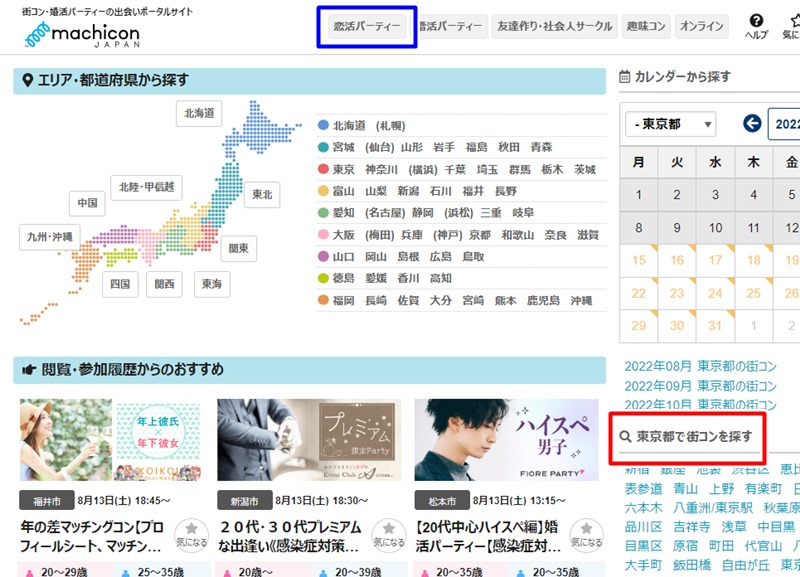800x577 pixels.
Task: Click the 神奈川 link
Action: [x=381, y=169]
